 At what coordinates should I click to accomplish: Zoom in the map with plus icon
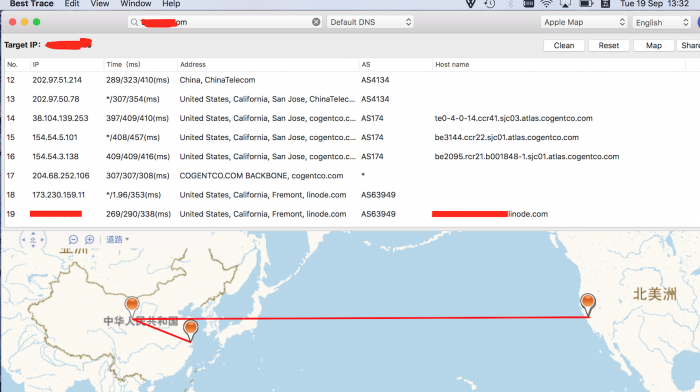click(89, 240)
